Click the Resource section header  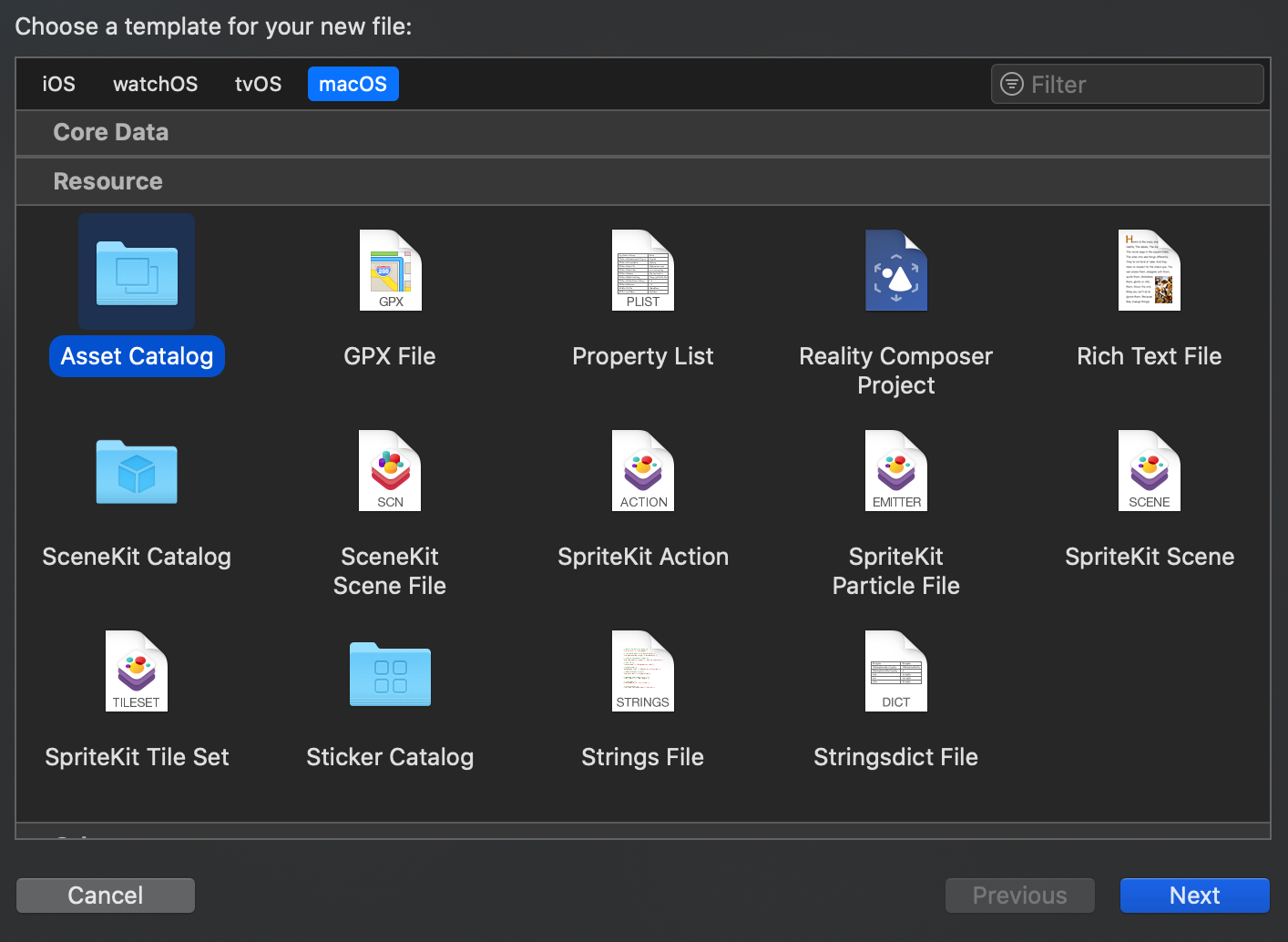pos(643,181)
